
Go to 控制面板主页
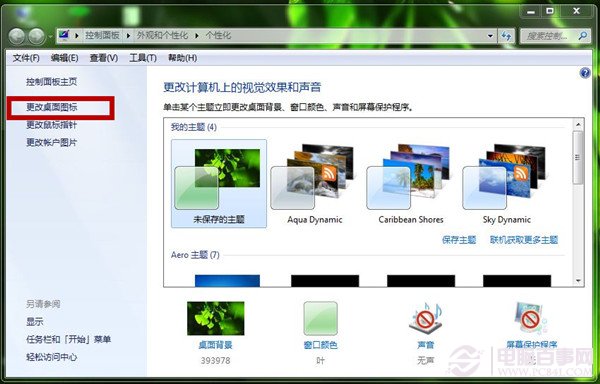pyautogui.click(x=52, y=82)
